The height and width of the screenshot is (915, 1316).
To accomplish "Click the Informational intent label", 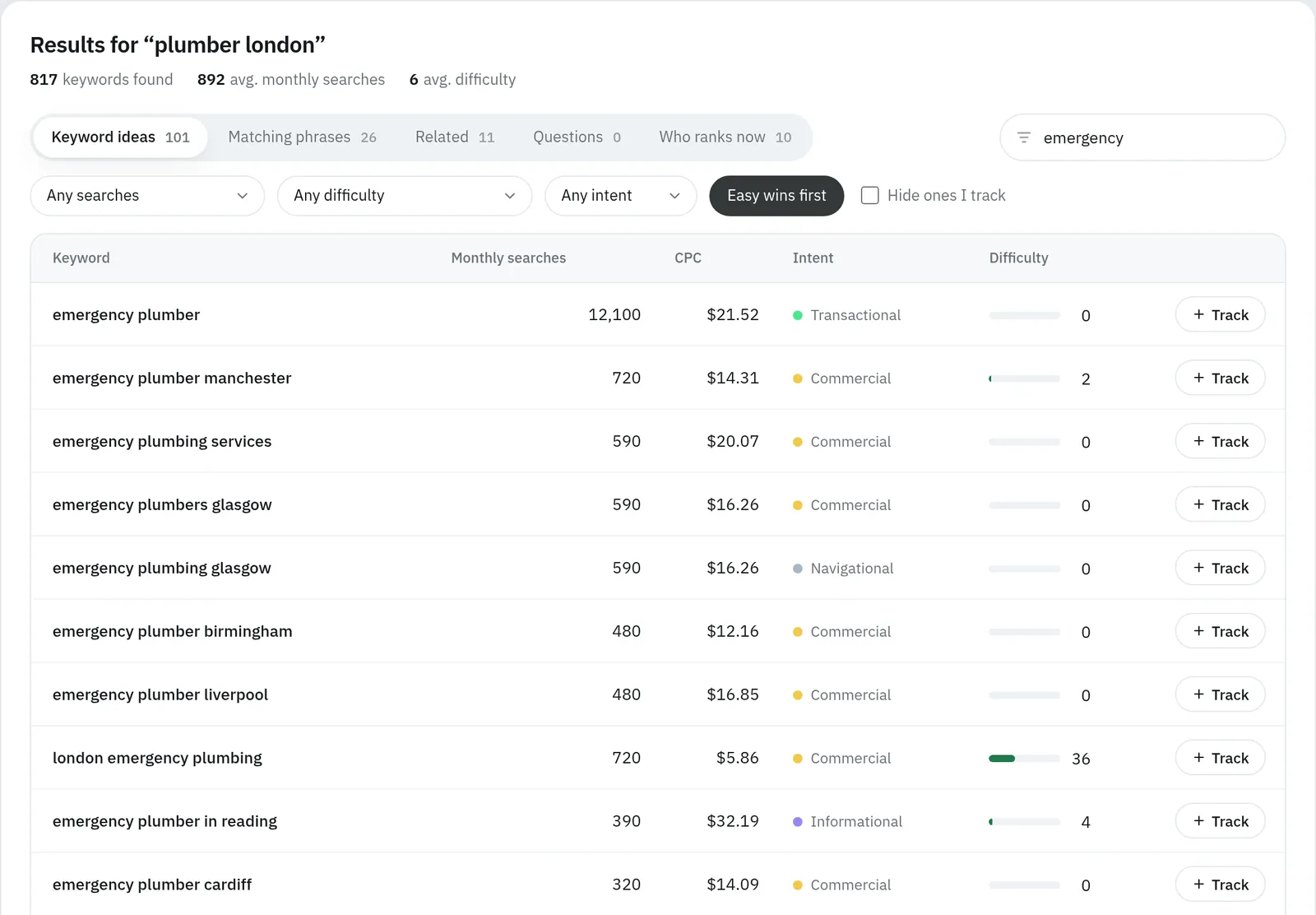I will click(x=856, y=822).
